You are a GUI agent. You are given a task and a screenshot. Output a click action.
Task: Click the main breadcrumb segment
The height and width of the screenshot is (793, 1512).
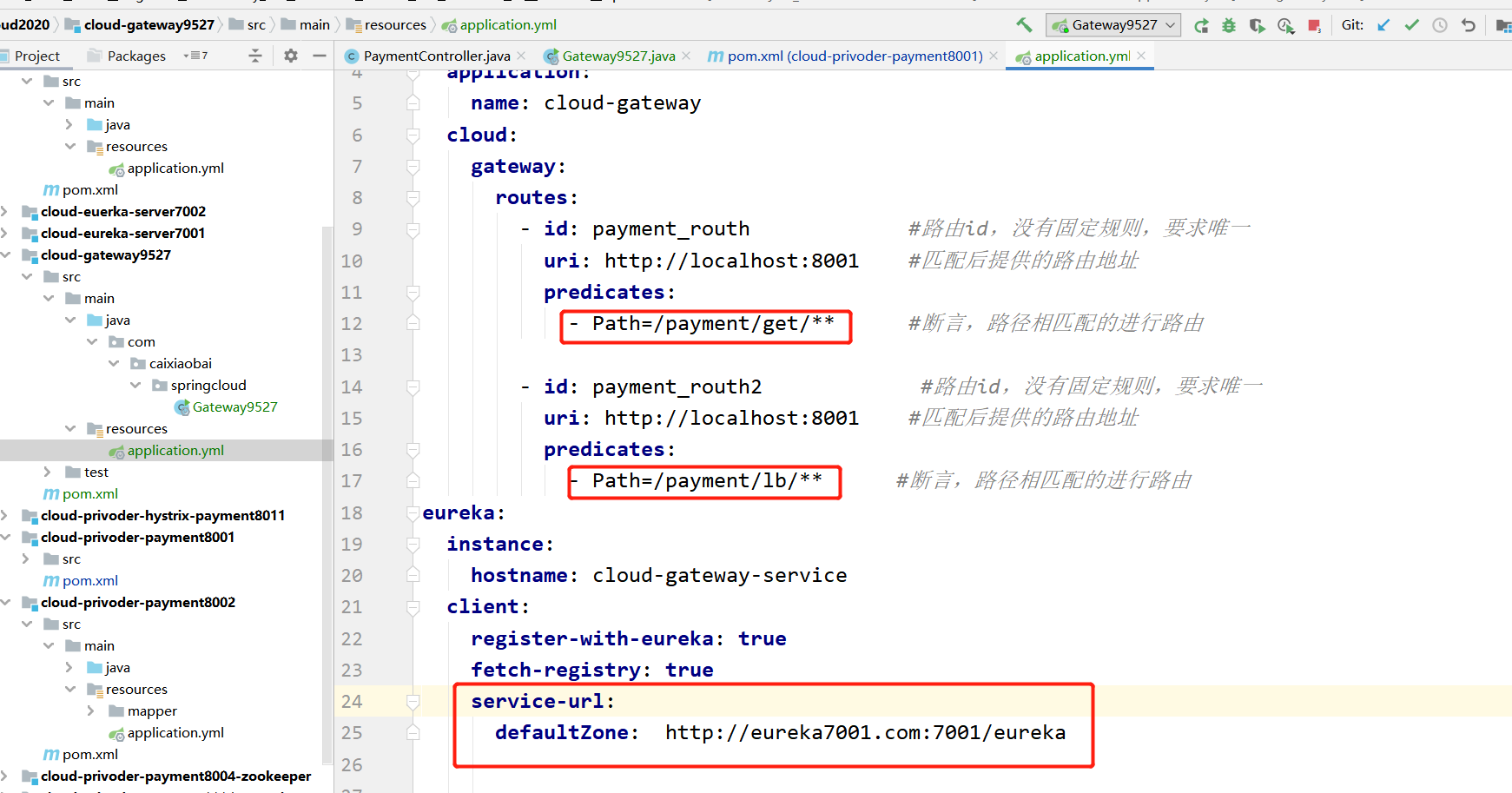(x=305, y=25)
